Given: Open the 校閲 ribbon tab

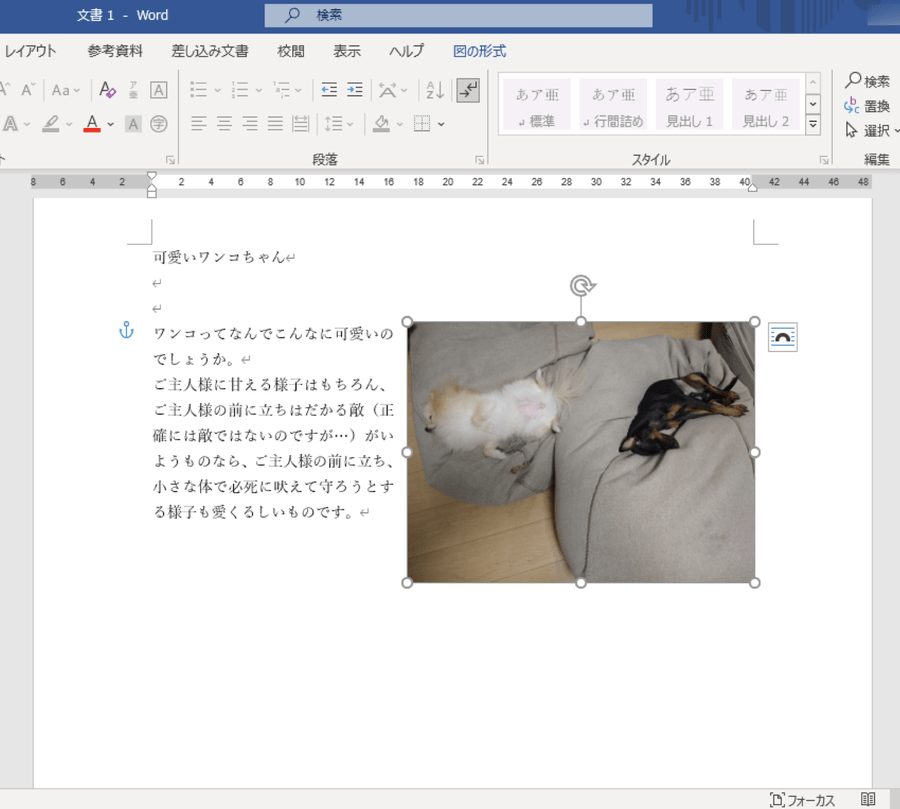Looking at the screenshot, I should (x=291, y=51).
